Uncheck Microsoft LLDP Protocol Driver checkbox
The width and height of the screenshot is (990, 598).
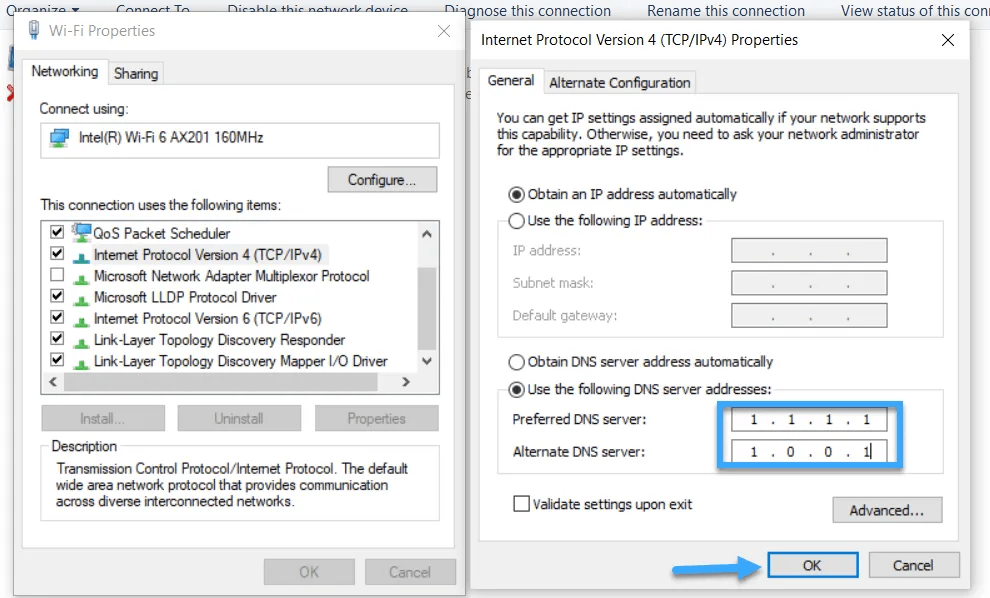57,296
